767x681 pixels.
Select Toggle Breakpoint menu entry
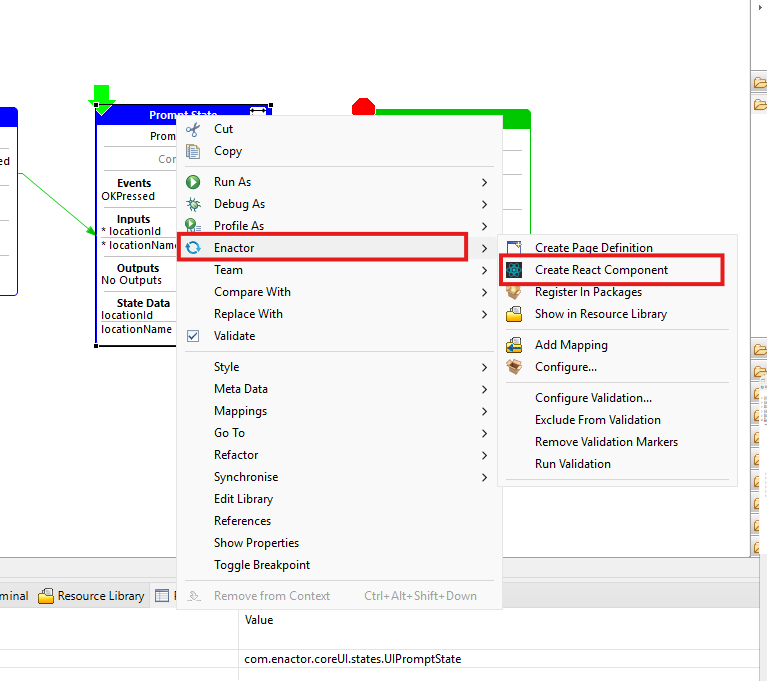[262, 565]
